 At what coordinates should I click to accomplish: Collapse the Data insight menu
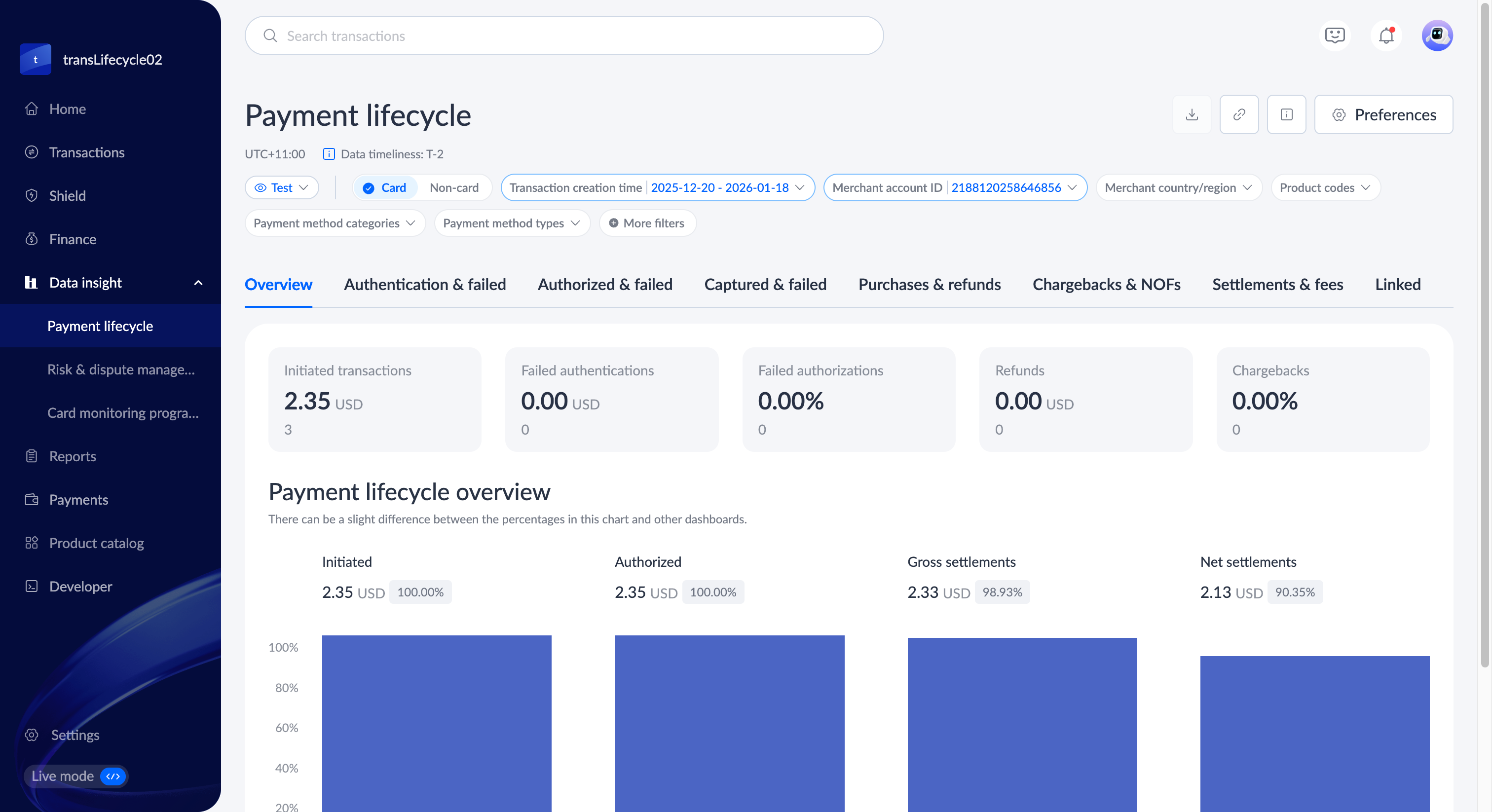click(198, 283)
